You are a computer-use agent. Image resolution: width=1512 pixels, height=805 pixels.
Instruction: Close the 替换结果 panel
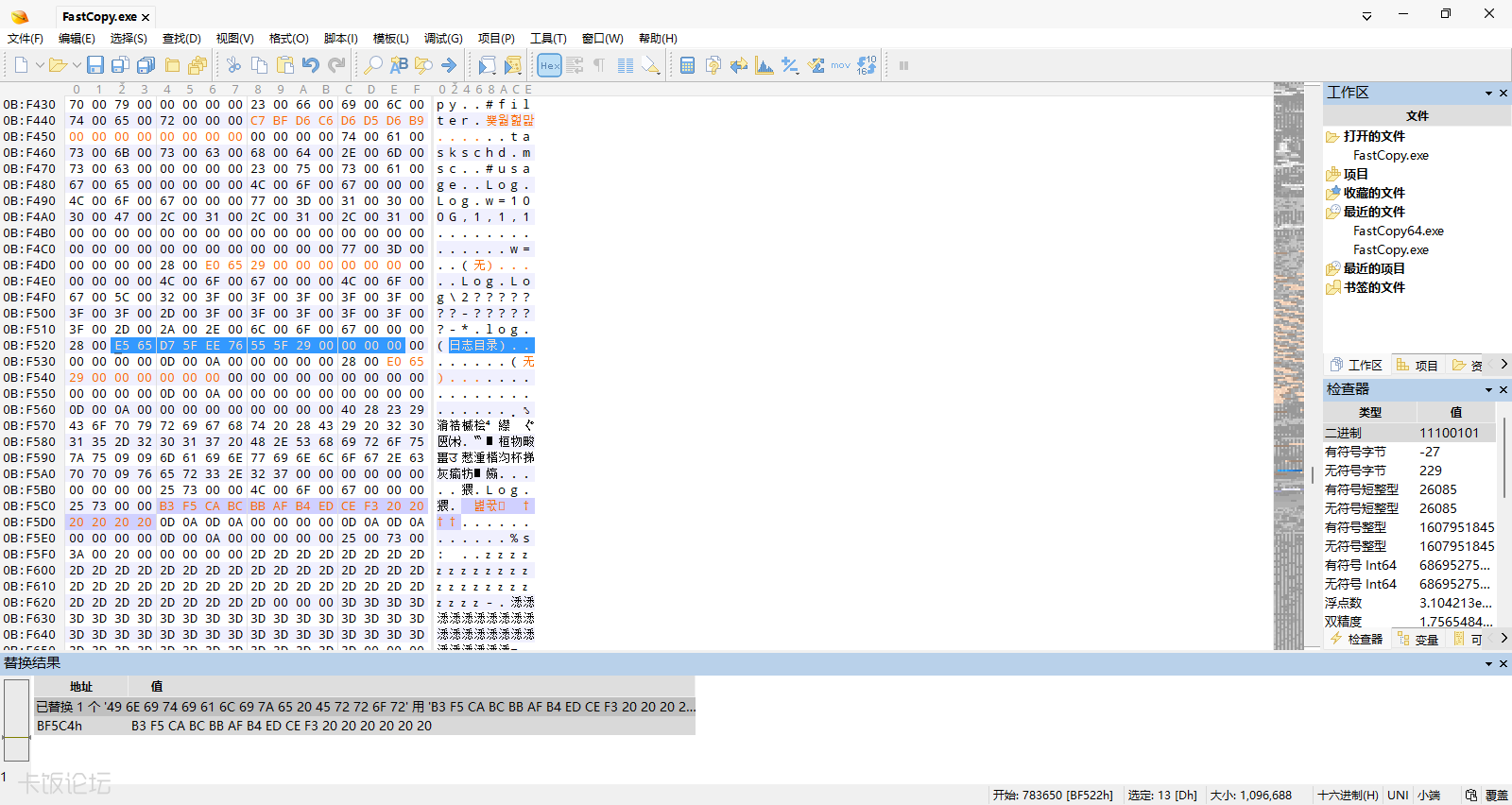pyautogui.click(x=1503, y=664)
